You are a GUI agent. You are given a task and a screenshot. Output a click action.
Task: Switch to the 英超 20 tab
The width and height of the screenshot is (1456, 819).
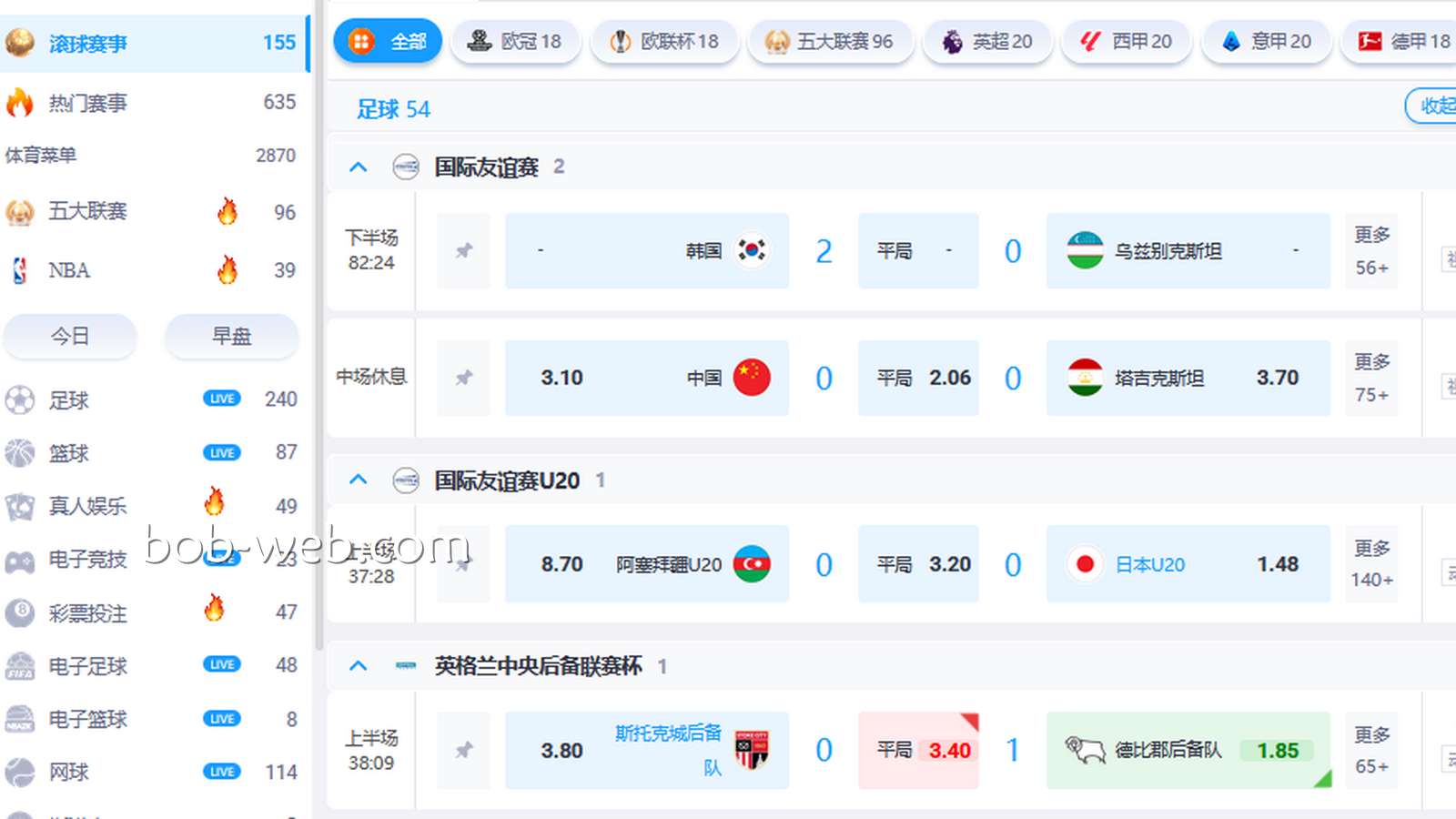[x=987, y=41]
